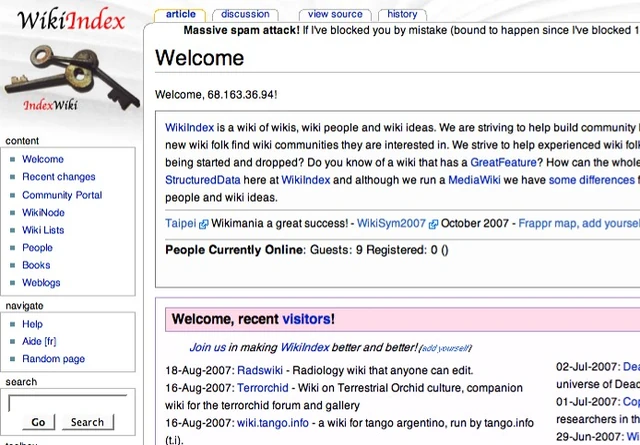The image size is (640, 445).
Task: Click the WikiIndex keys logo image
Action: tap(71, 61)
